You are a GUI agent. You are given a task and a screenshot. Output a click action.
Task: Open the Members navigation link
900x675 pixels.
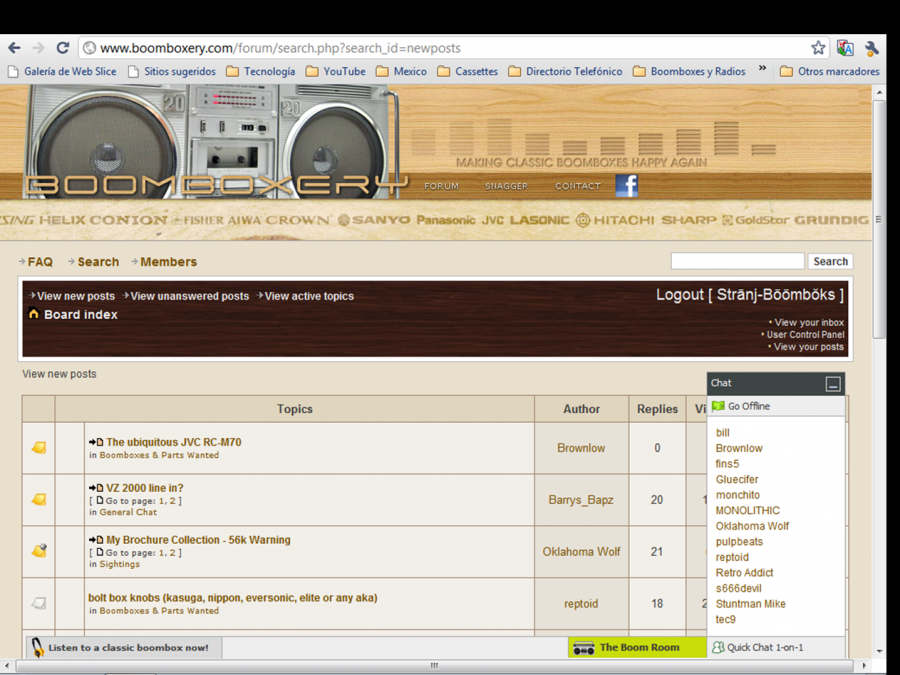pos(168,262)
